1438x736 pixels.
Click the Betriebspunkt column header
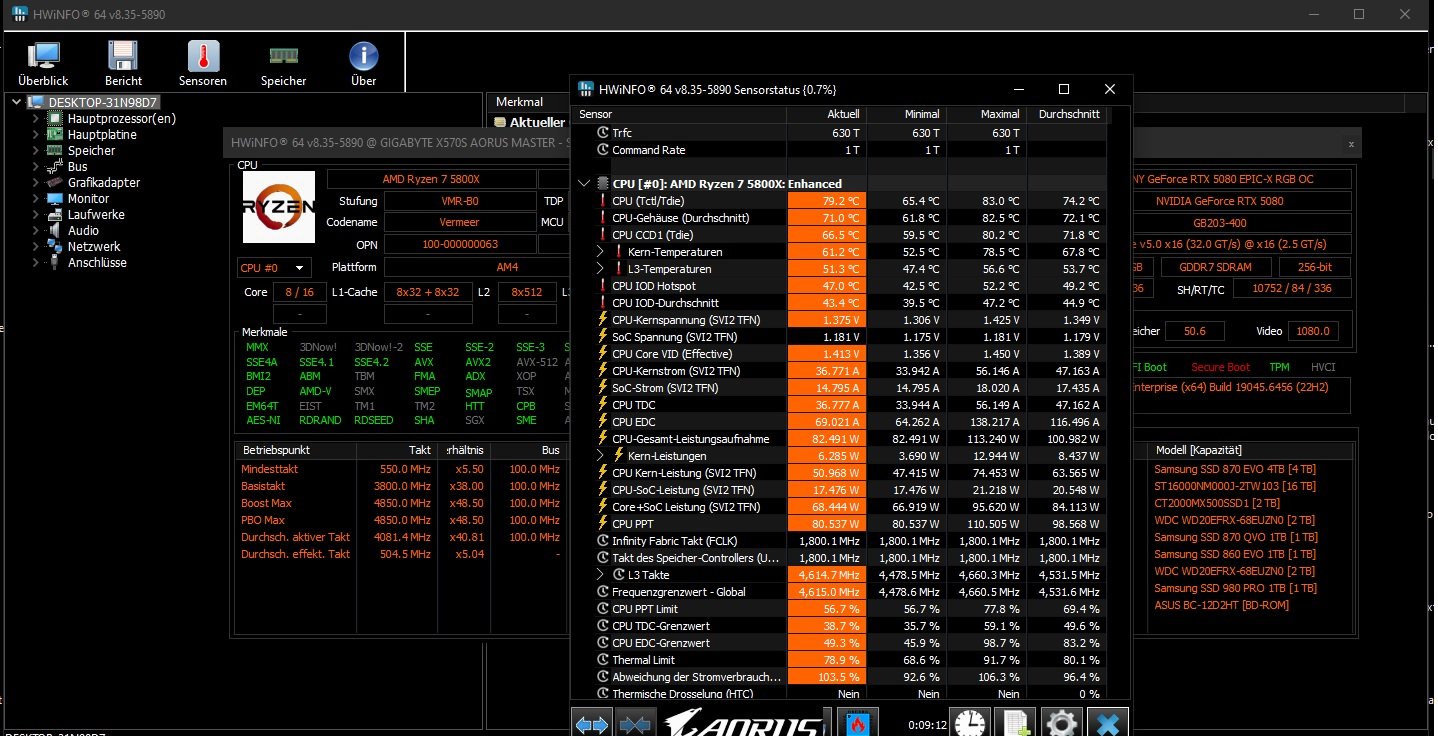295,450
